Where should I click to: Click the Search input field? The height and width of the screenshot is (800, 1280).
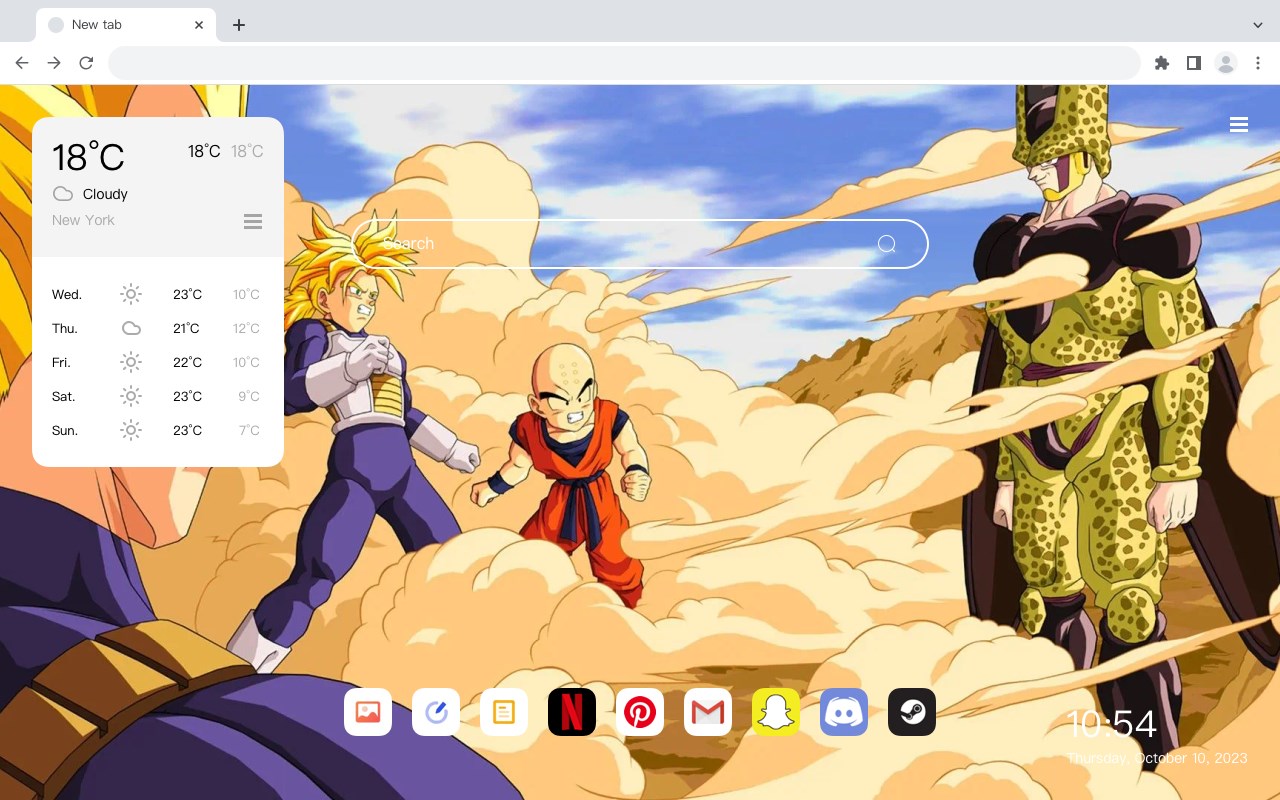pos(640,244)
